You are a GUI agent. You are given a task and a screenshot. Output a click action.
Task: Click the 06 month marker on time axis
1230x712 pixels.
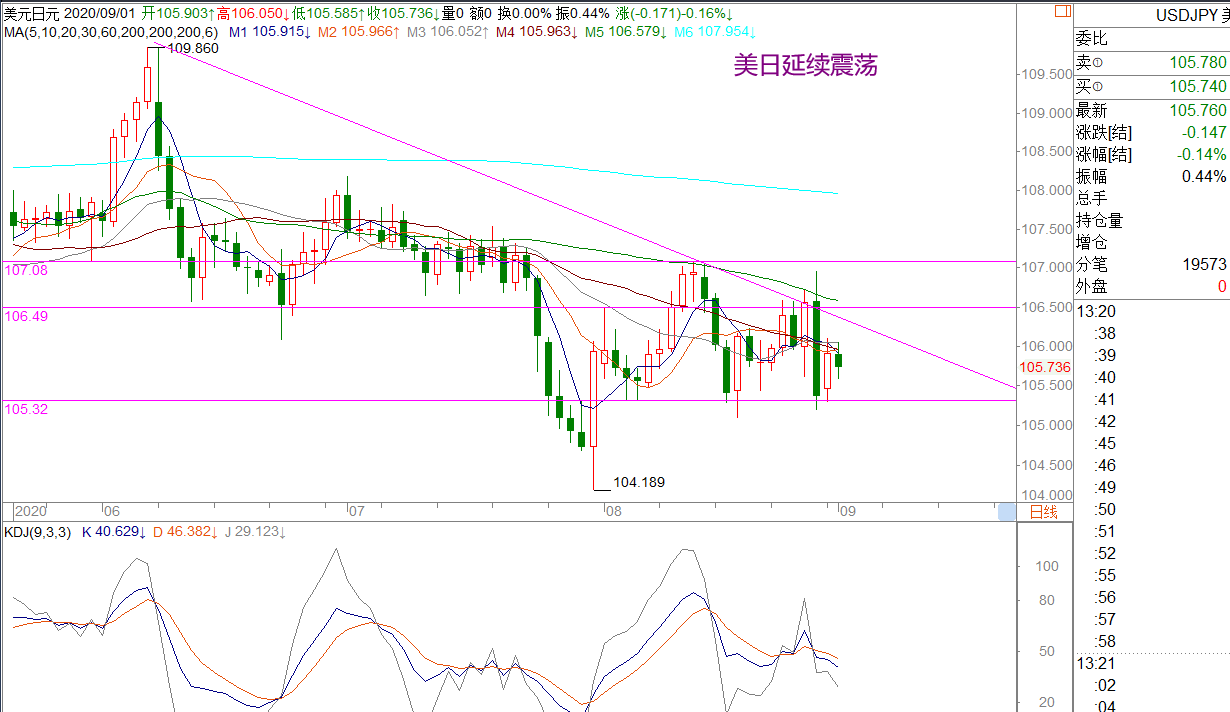pyautogui.click(x=110, y=510)
